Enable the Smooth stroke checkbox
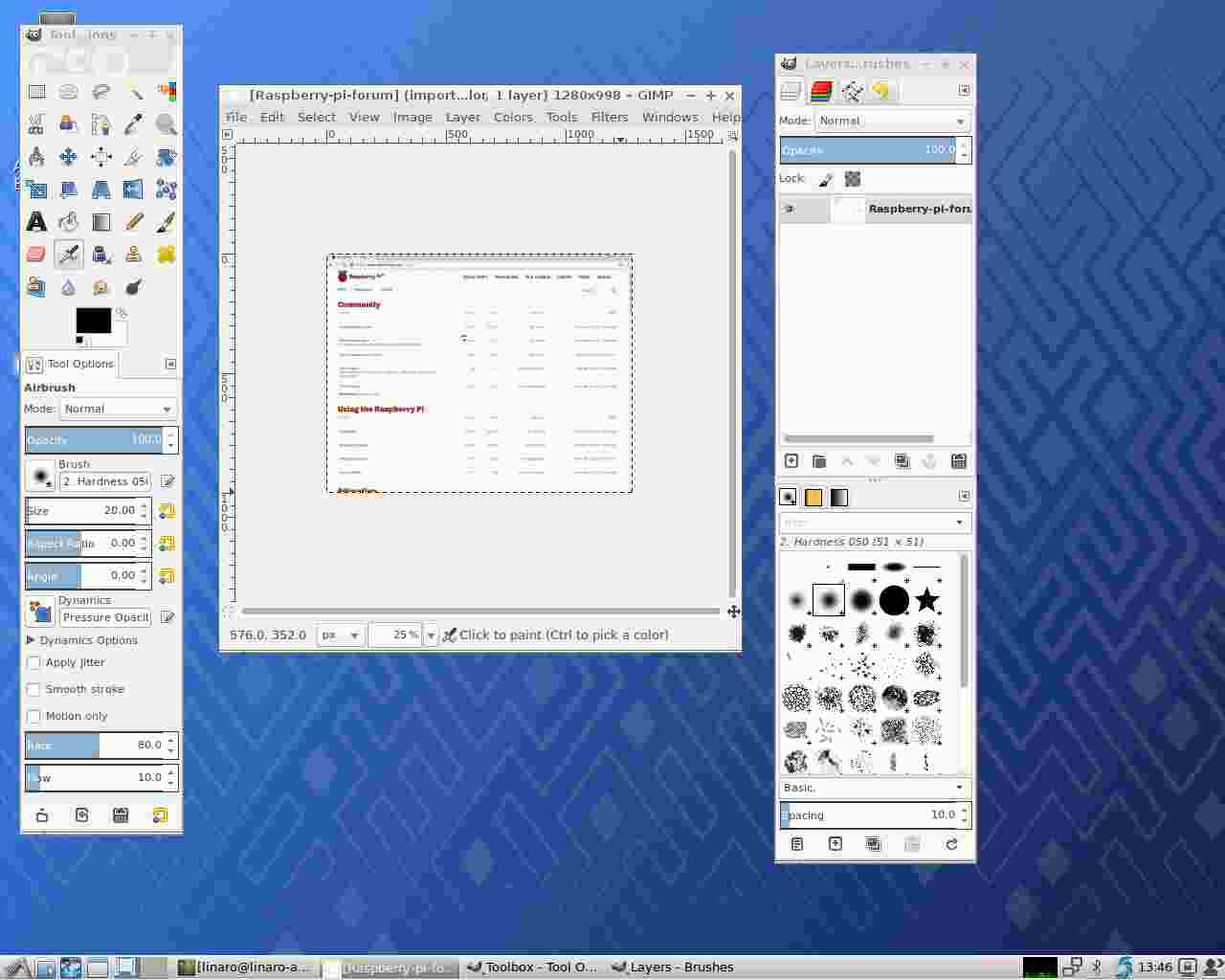 (x=33, y=690)
